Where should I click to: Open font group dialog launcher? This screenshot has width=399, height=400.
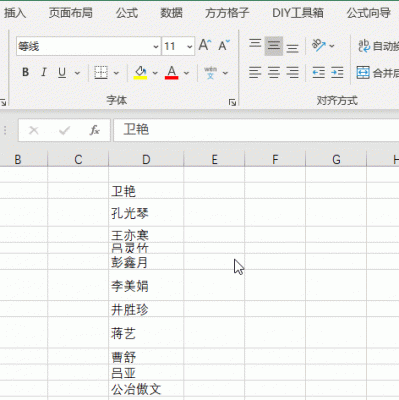[x=232, y=102]
